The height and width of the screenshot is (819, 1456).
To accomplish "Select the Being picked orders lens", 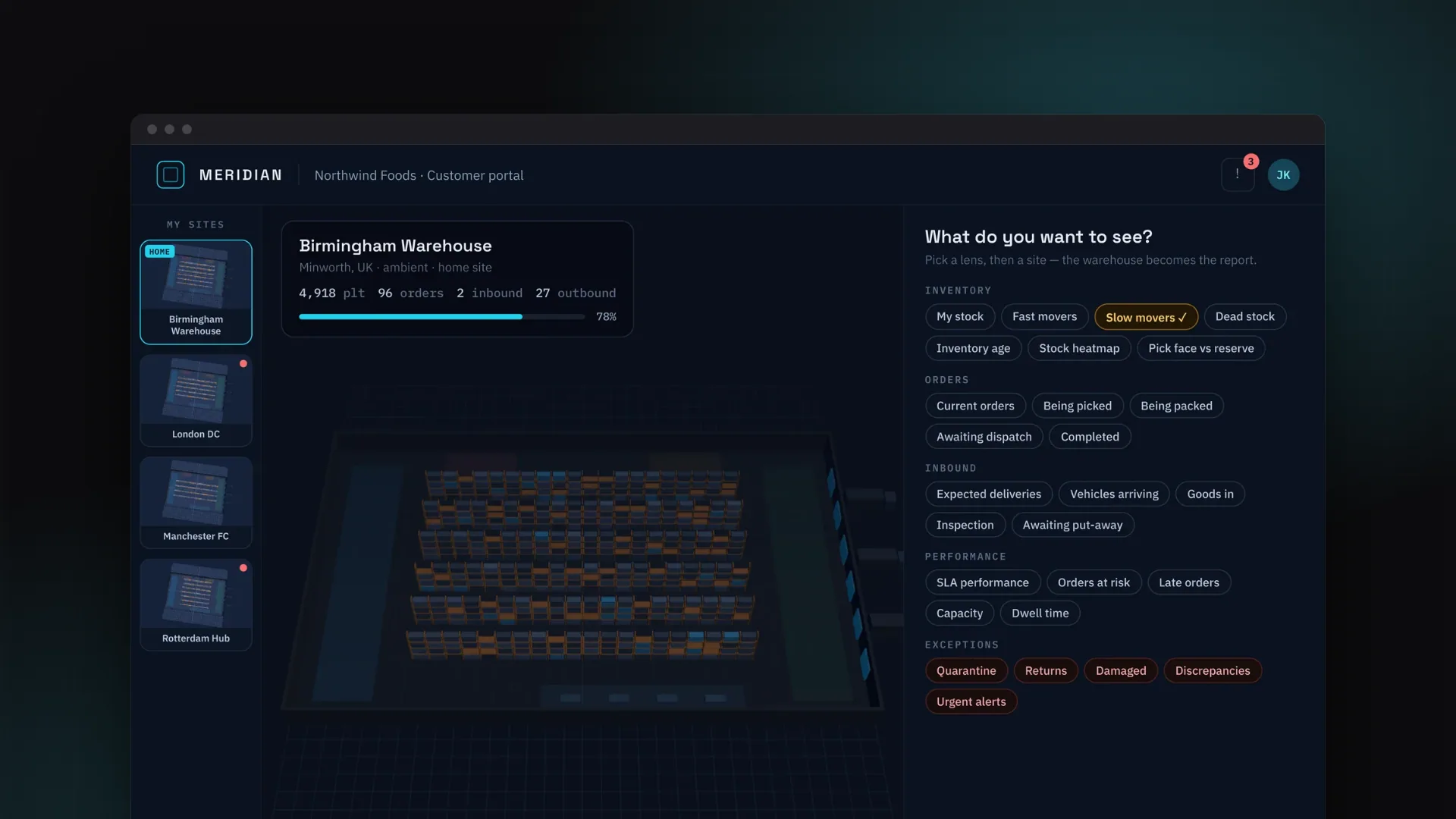I will click(1077, 406).
